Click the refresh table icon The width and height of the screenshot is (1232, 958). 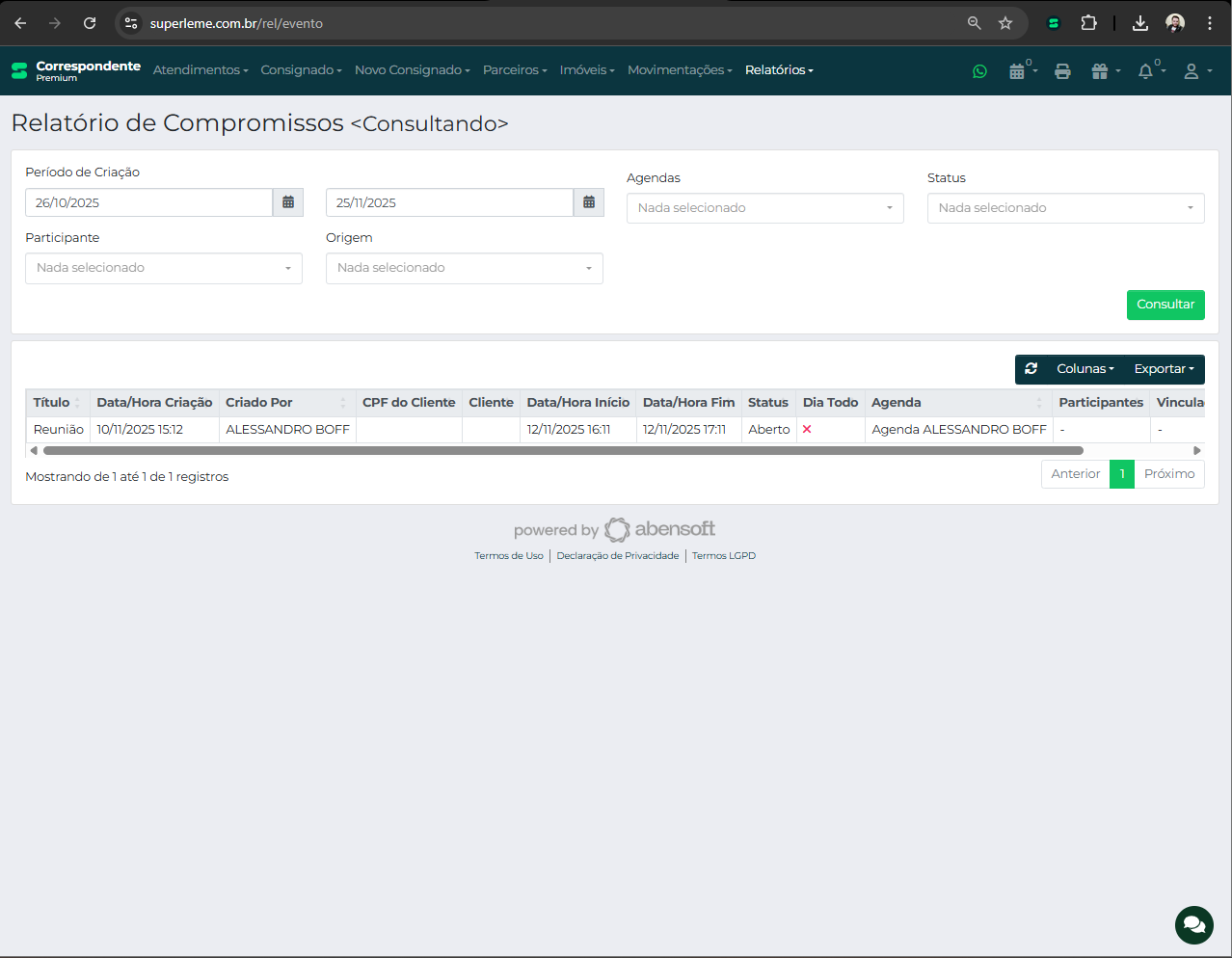1031,369
